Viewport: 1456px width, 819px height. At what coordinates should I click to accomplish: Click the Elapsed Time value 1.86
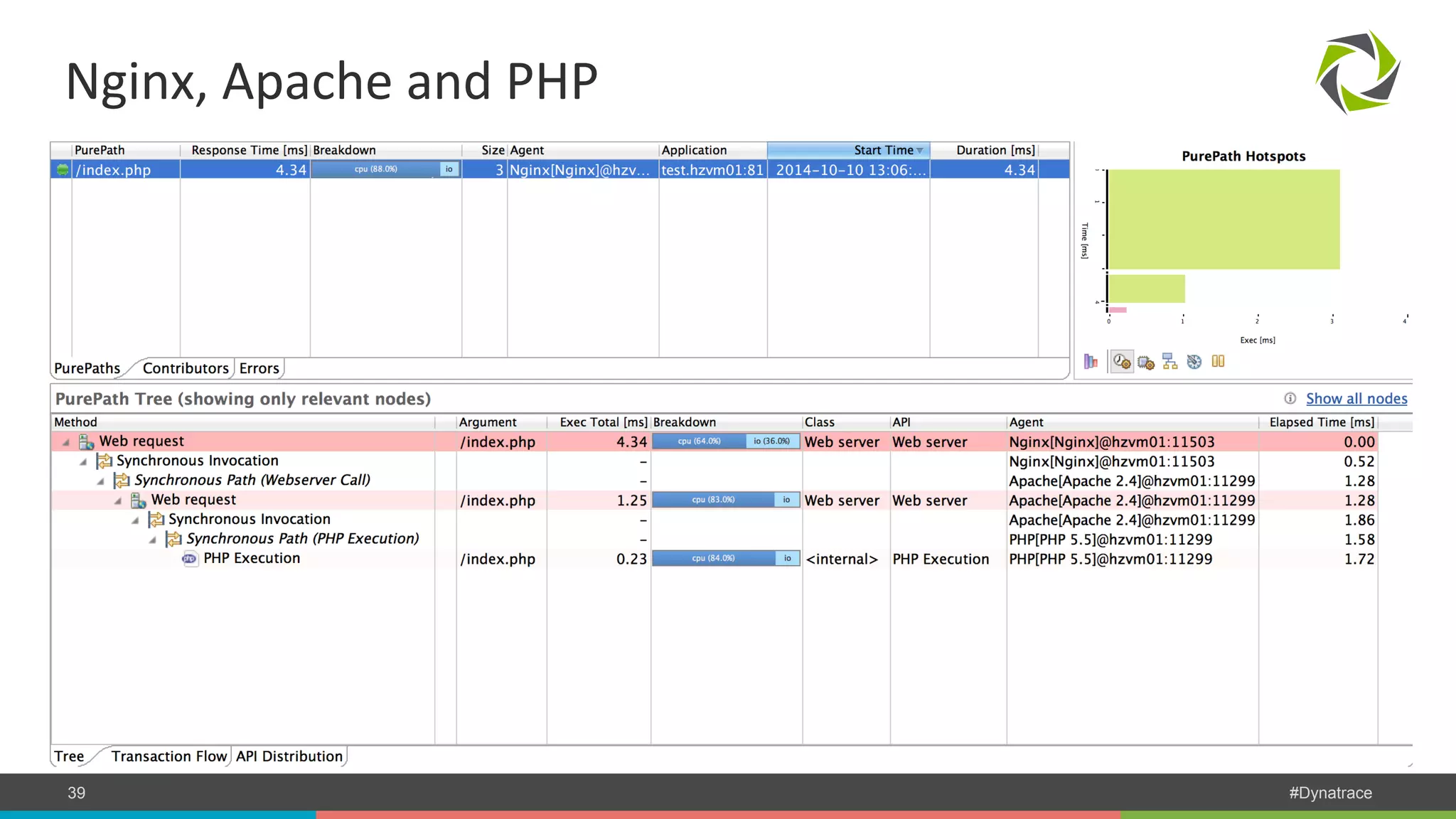1359,520
